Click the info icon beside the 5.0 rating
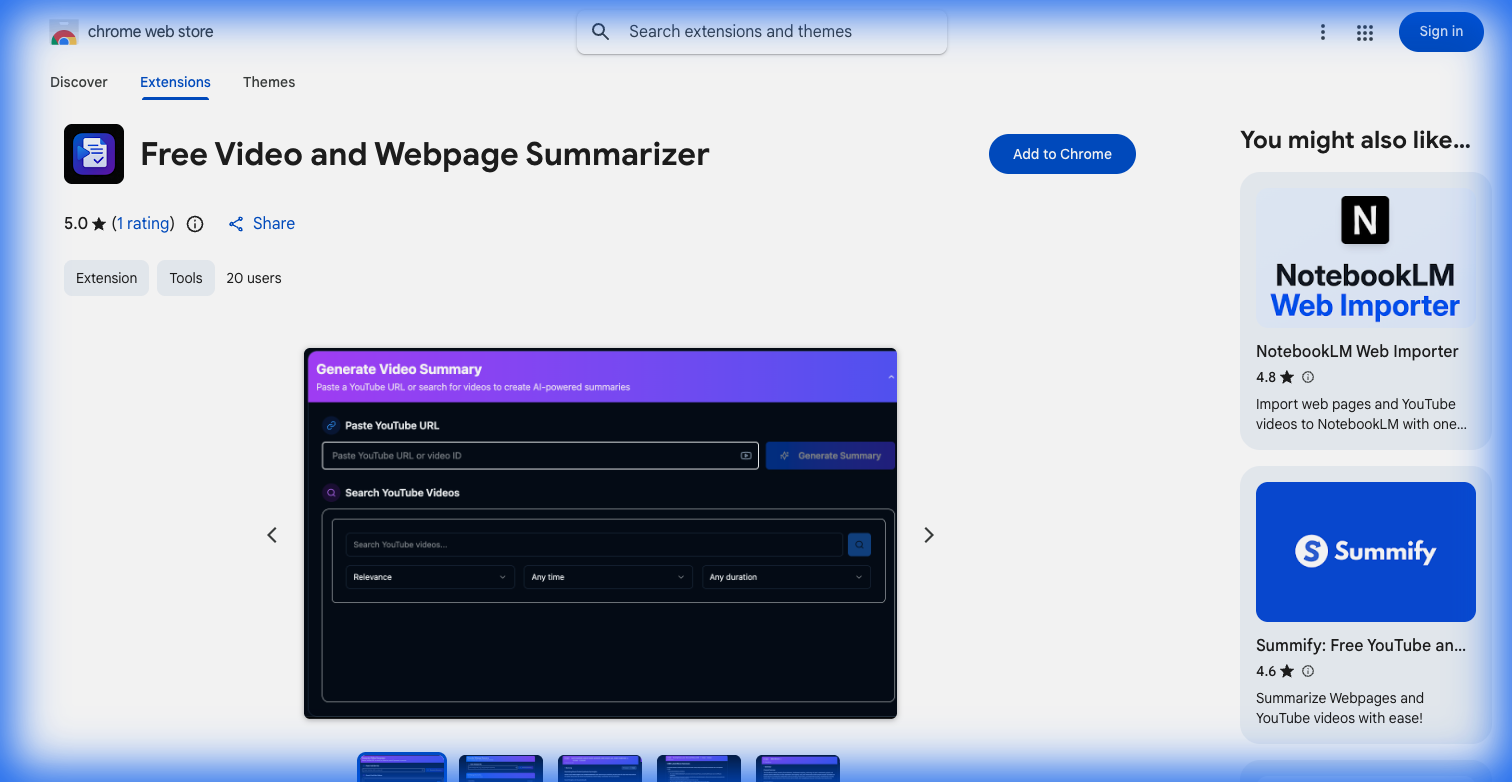The height and width of the screenshot is (782, 1512). point(194,224)
